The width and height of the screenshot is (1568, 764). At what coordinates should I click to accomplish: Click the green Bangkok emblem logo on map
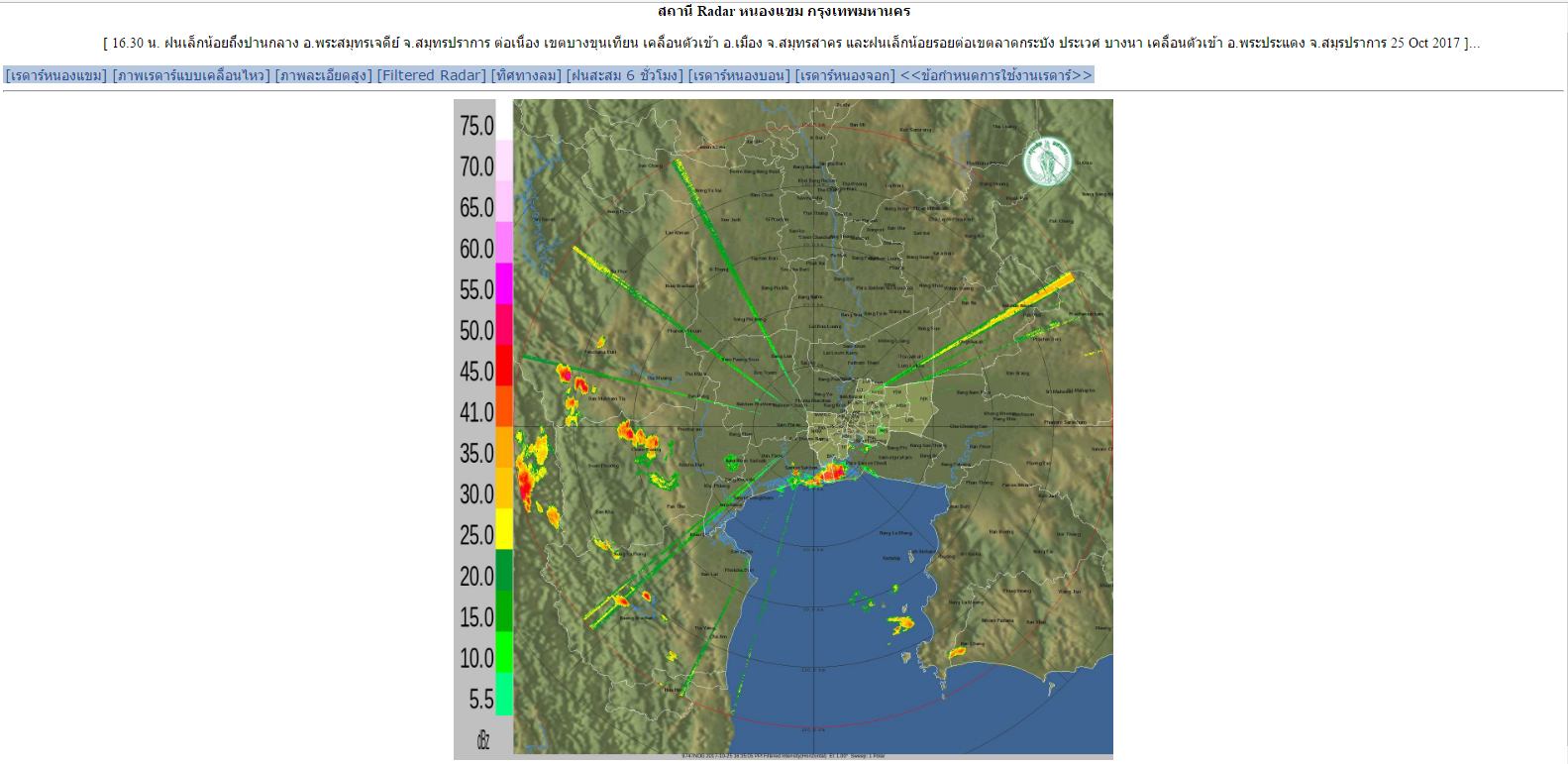[1047, 162]
